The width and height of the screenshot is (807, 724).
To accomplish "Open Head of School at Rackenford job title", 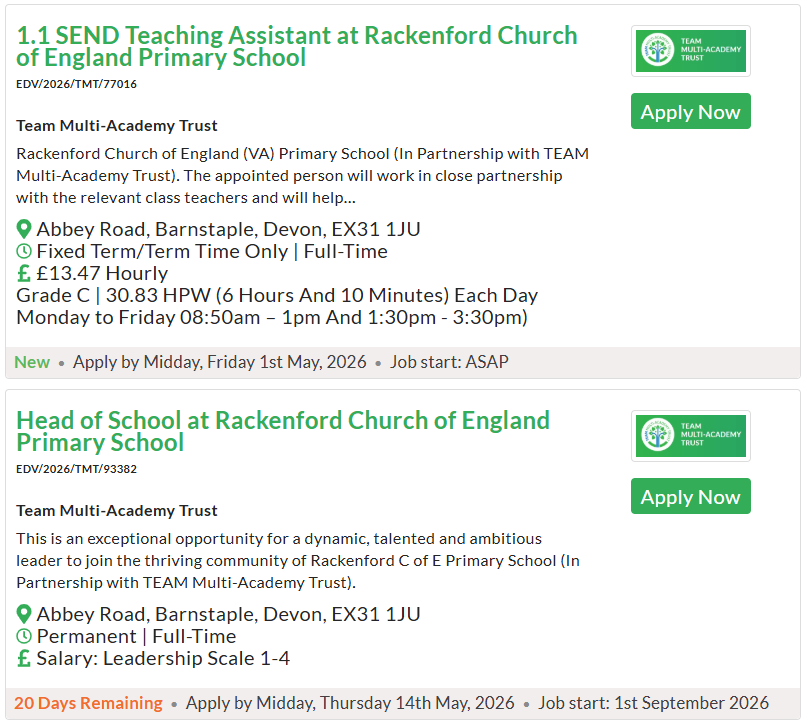I will [x=282, y=431].
